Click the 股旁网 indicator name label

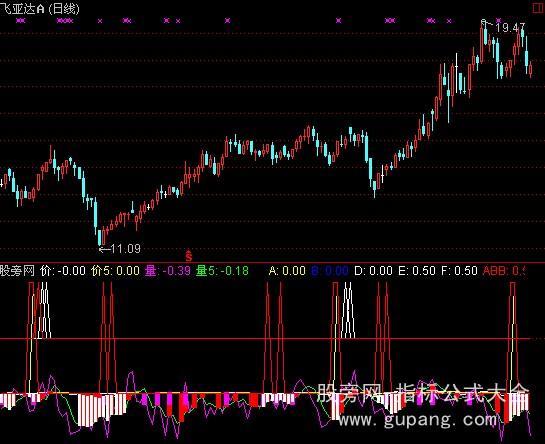pyautogui.click(x=18, y=271)
